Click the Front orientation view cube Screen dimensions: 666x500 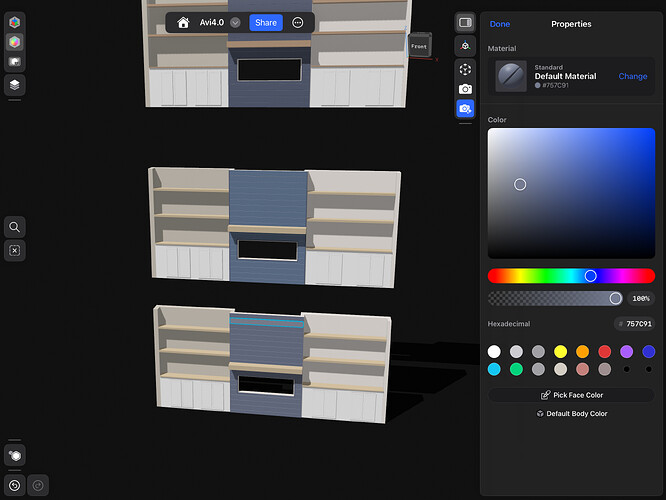click(x=419, y=45)
